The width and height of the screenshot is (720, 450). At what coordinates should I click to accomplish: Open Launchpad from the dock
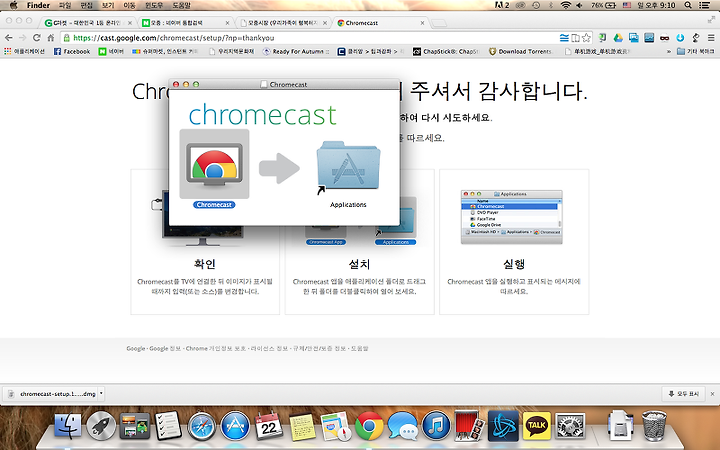tap(101, 426)
